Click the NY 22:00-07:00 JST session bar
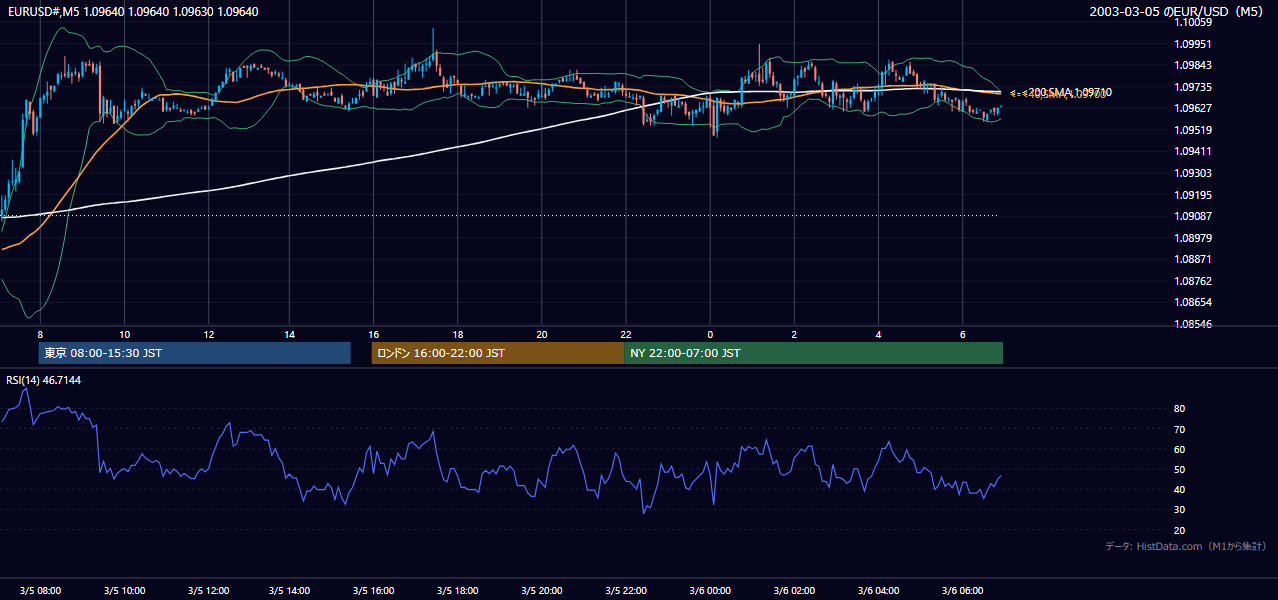 tap(813, 353)
